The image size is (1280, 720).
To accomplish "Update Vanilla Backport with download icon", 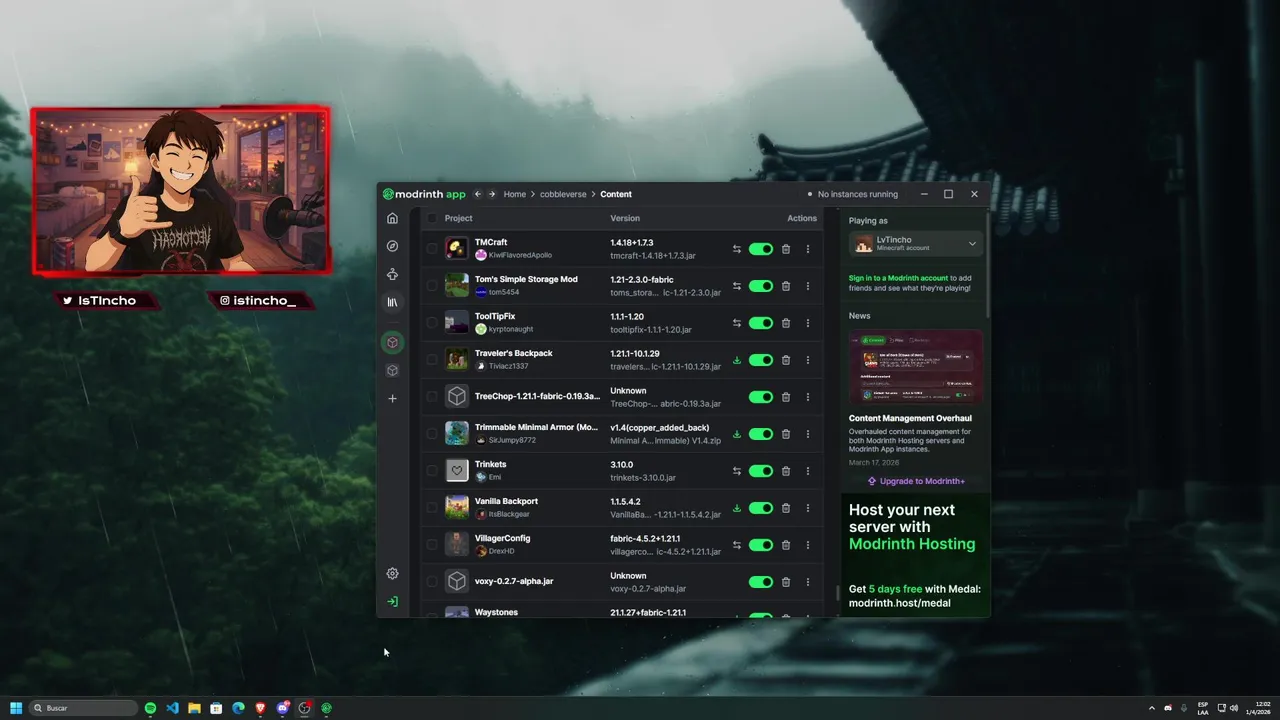I will [x=737, y=508].
